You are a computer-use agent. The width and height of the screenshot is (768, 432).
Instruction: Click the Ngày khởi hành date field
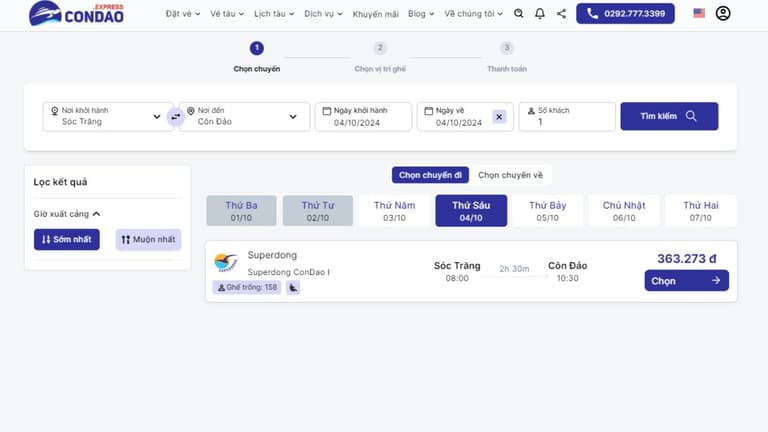coord(363,117)
